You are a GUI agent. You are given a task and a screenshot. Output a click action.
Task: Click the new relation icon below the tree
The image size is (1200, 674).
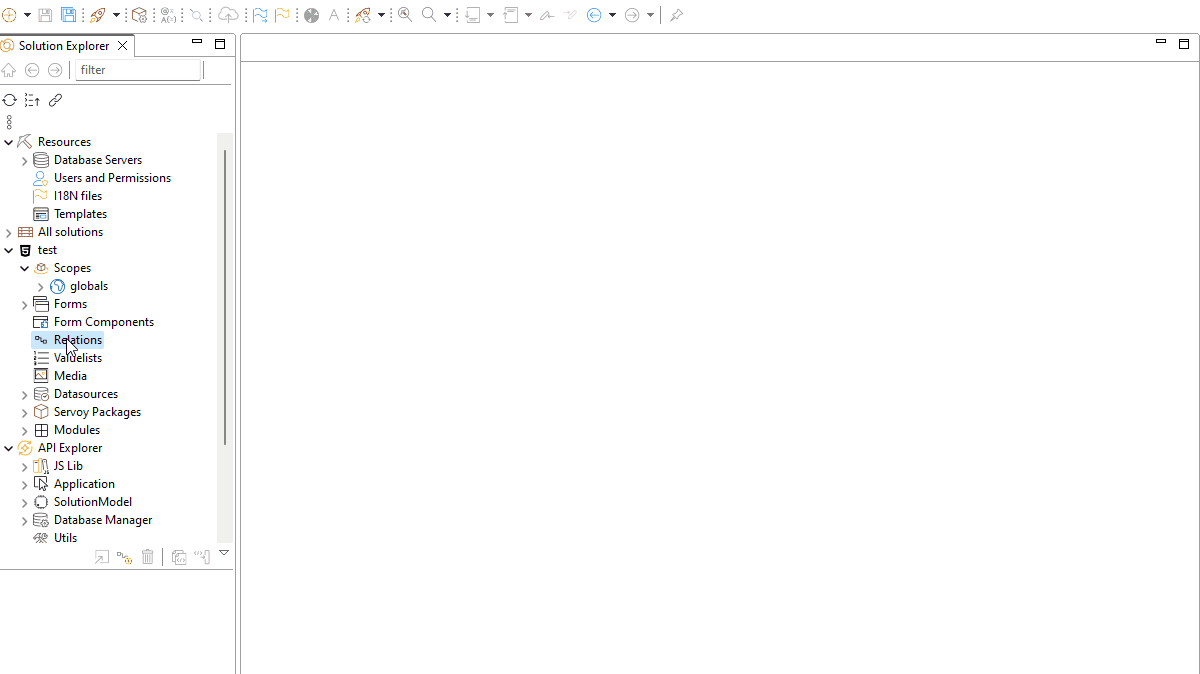point(124,557)
